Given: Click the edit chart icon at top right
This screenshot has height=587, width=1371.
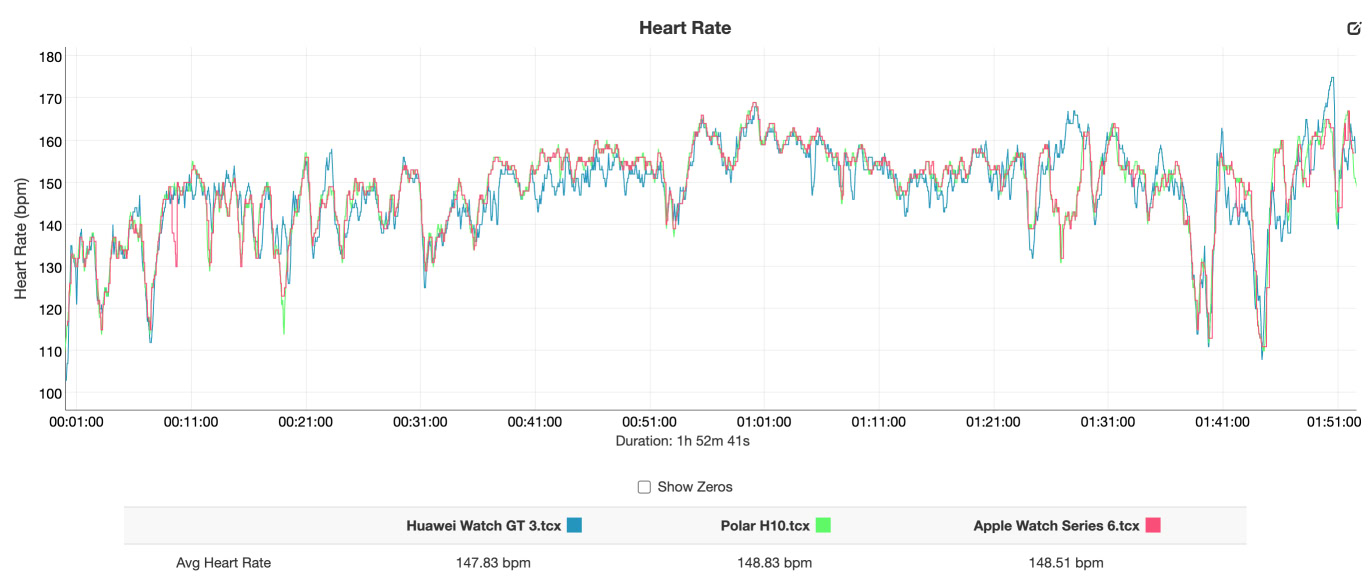Looking at the screenshot, I should click(x=1355, y=28).
